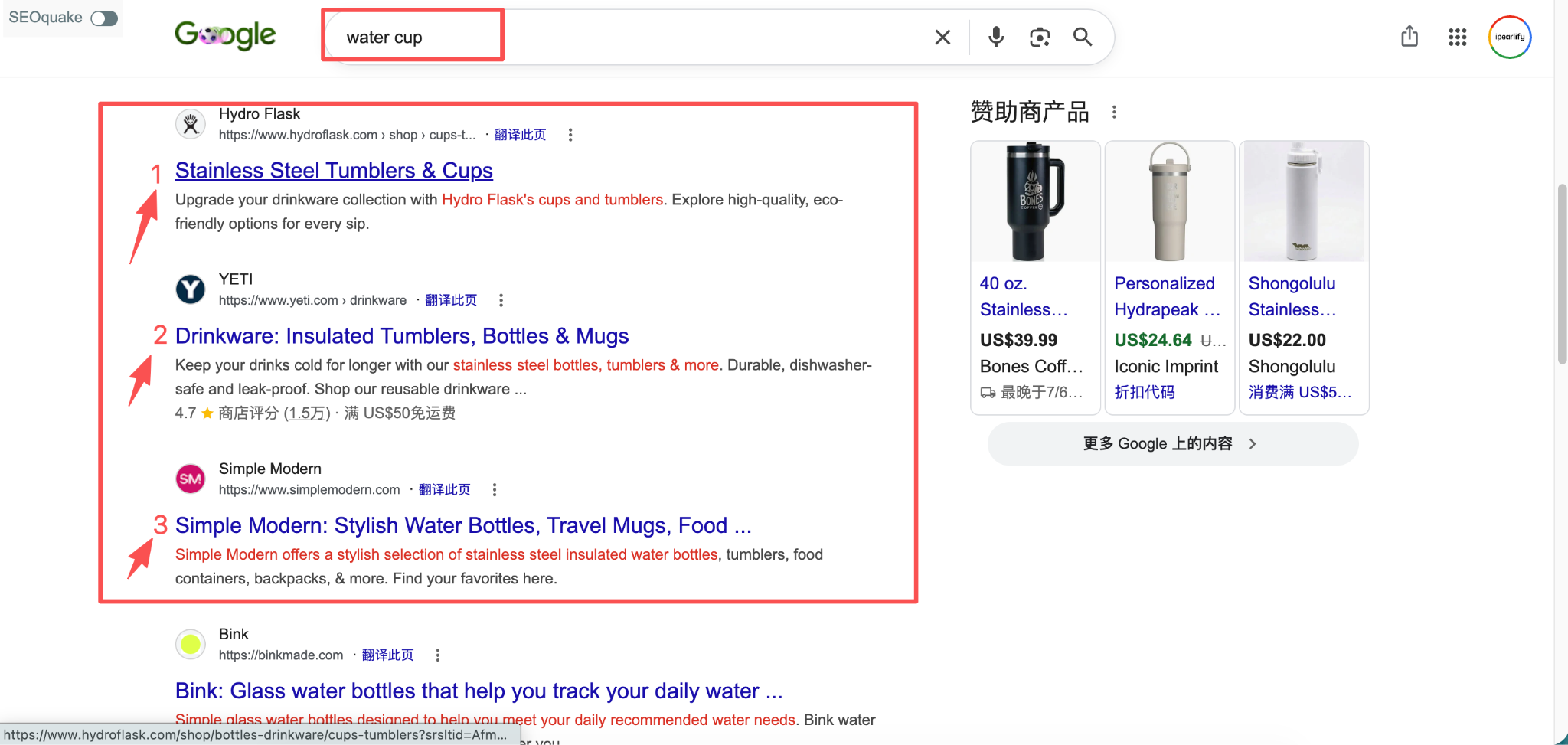This screenshot has height=745, width=1568.
Task: Click the Bink favicon icon
Action: coord(191,644)
